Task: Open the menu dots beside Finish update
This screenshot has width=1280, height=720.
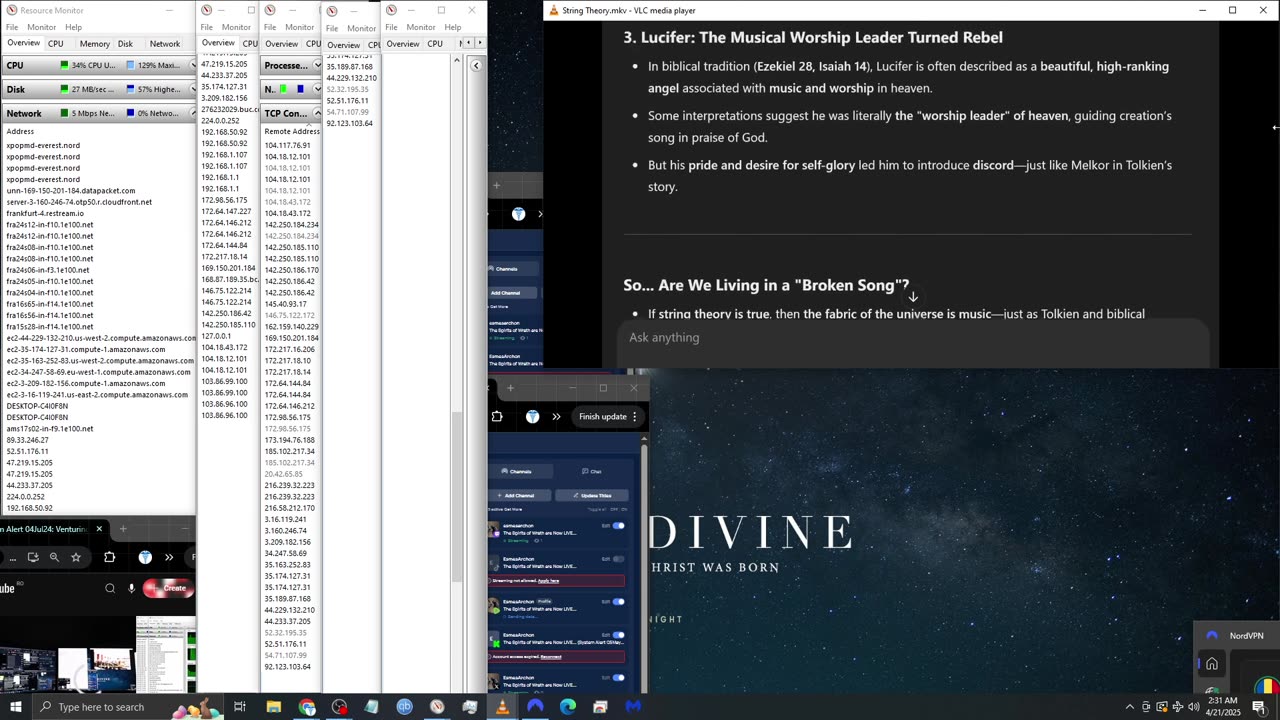Action: pos(634,416)
